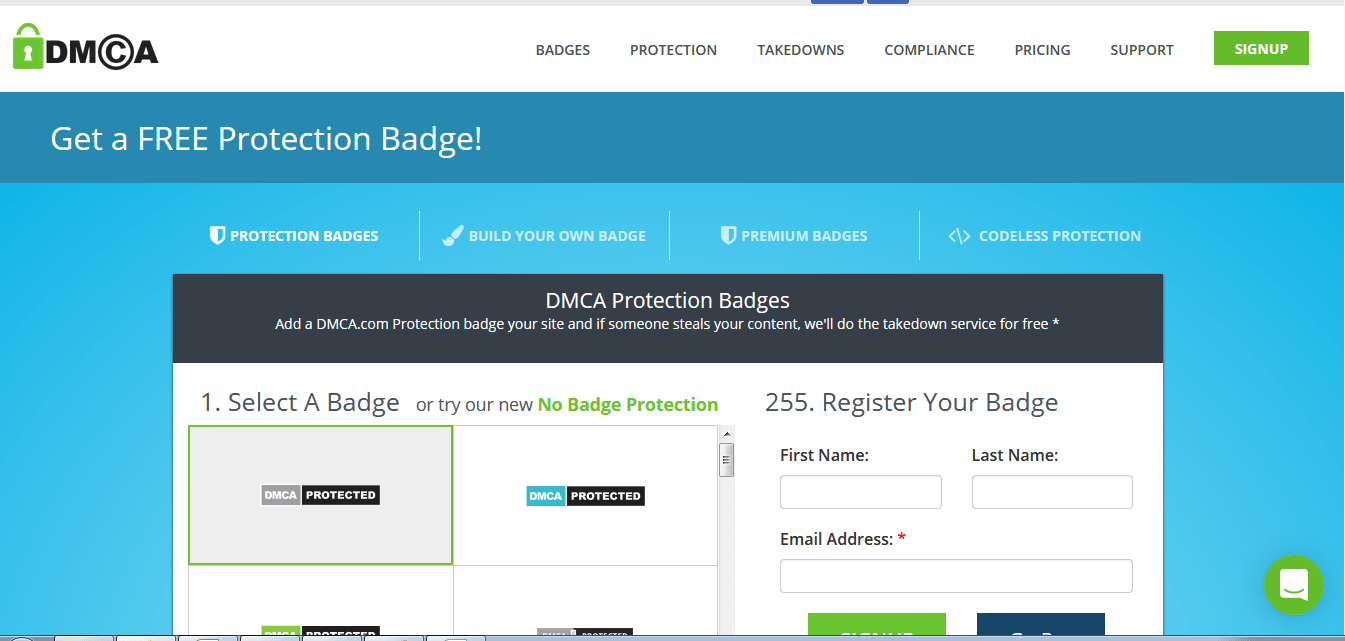1345x641 pixels.
Task: Open the Compliance menu item
Action: (x=929, y=50)
